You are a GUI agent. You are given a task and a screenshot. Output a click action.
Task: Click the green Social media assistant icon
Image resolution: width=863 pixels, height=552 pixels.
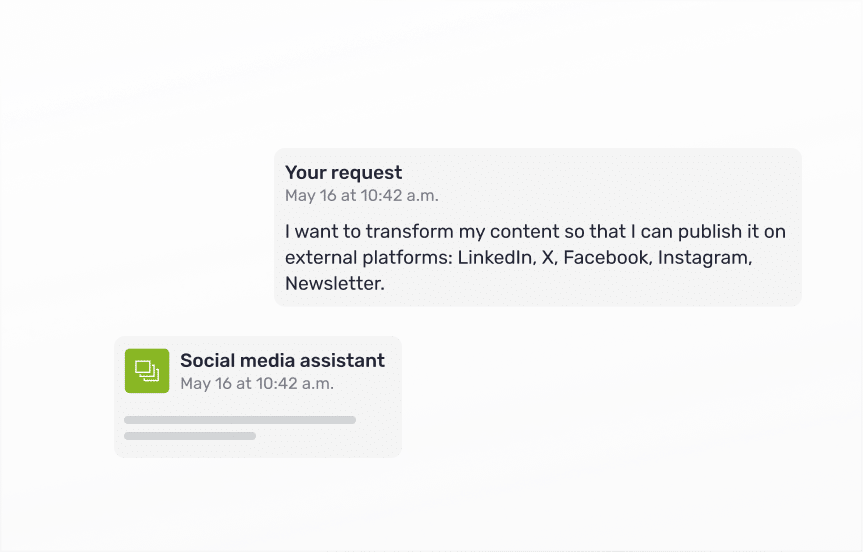(147, 371)
